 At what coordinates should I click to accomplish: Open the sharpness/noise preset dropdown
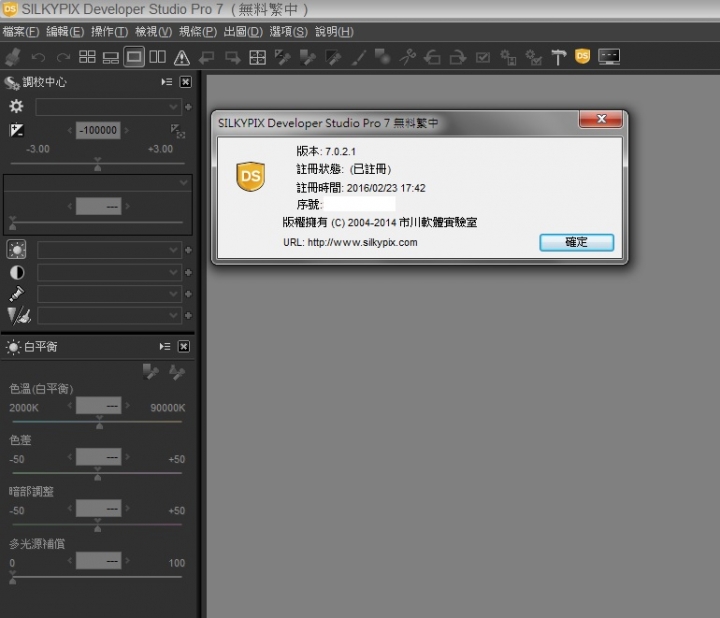click(x=109, y=315)
